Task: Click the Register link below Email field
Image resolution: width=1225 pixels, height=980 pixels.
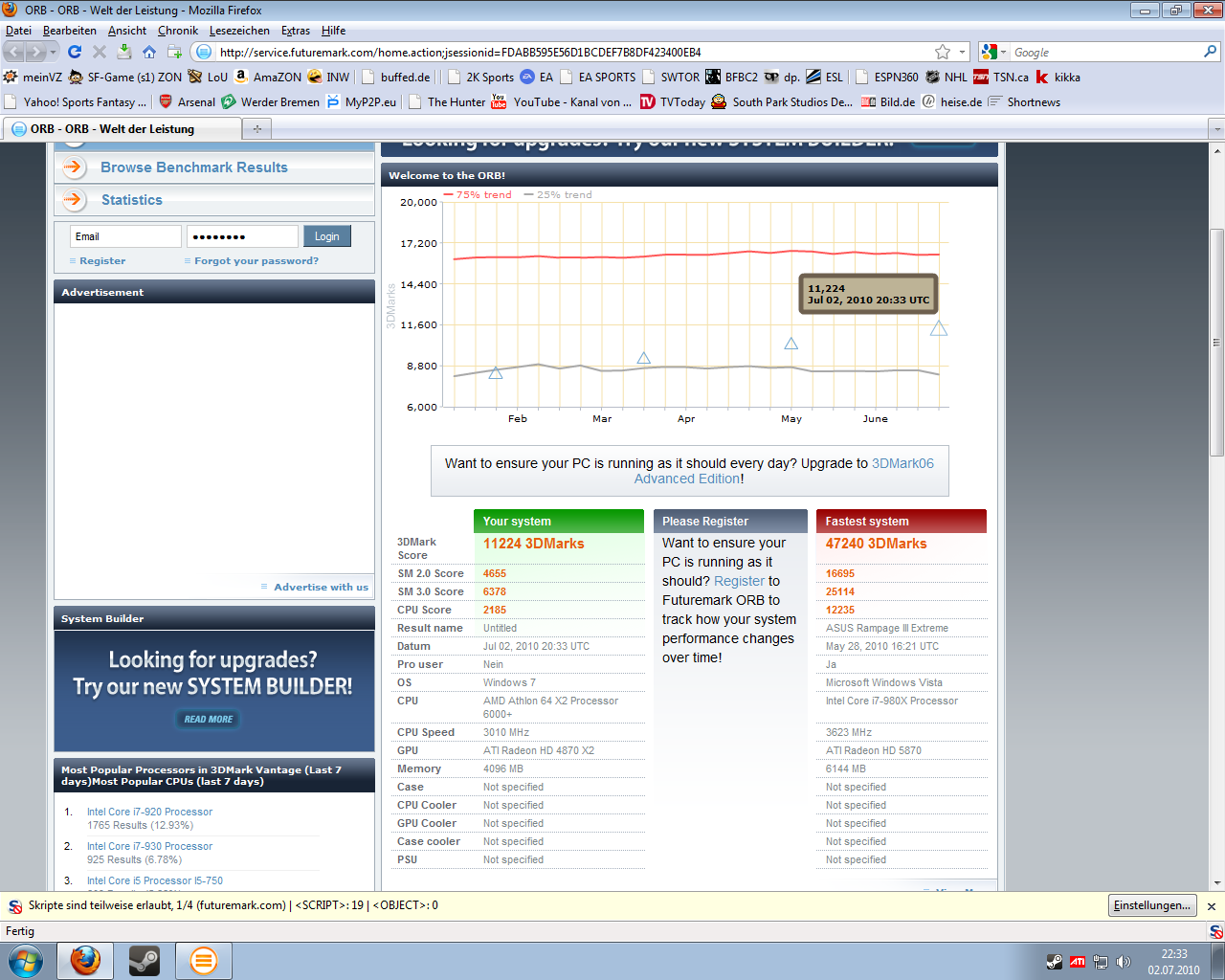Action: pyautogui.click(x=102, y=261)
